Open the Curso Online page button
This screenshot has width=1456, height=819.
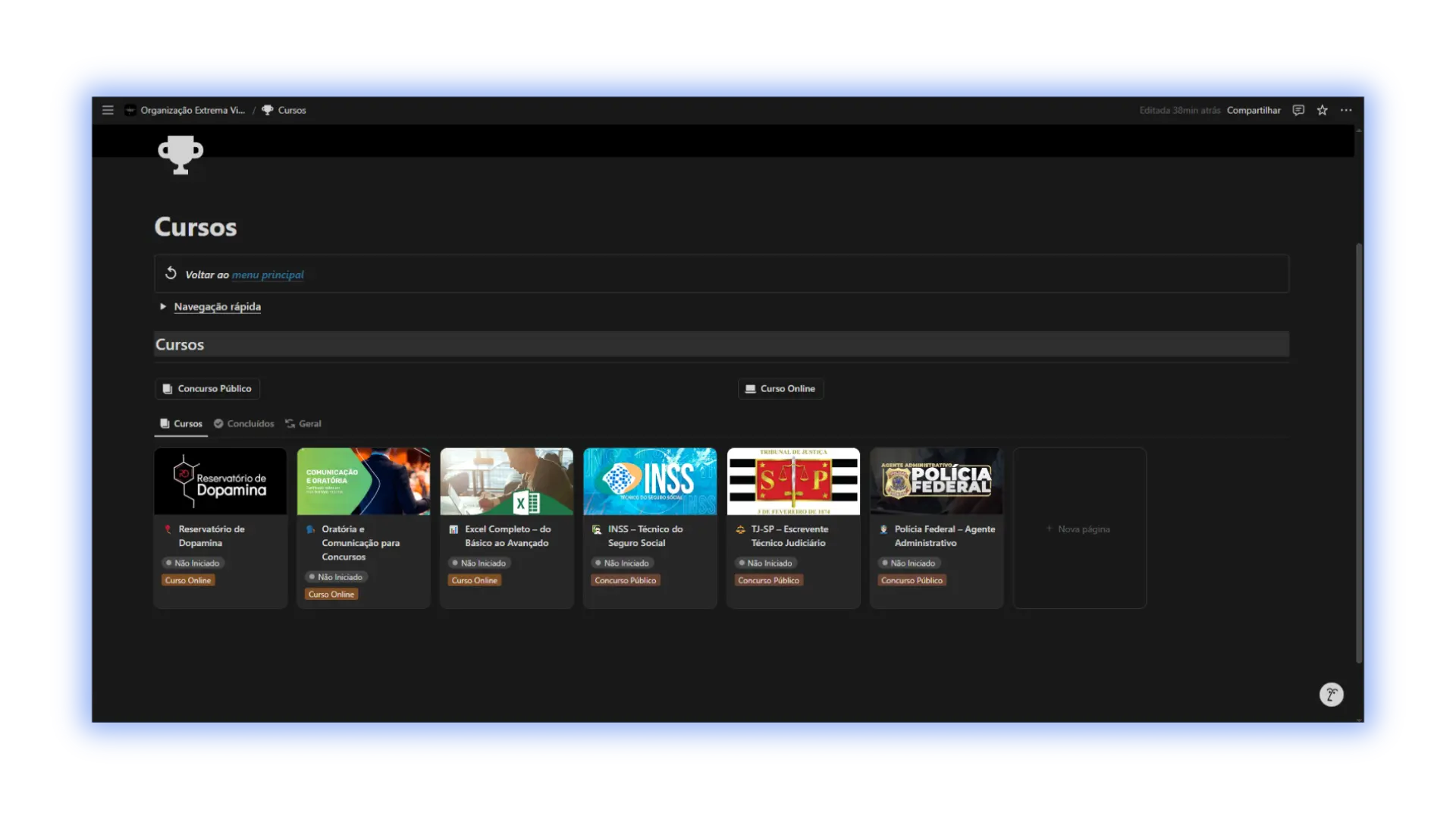(780, 388)
